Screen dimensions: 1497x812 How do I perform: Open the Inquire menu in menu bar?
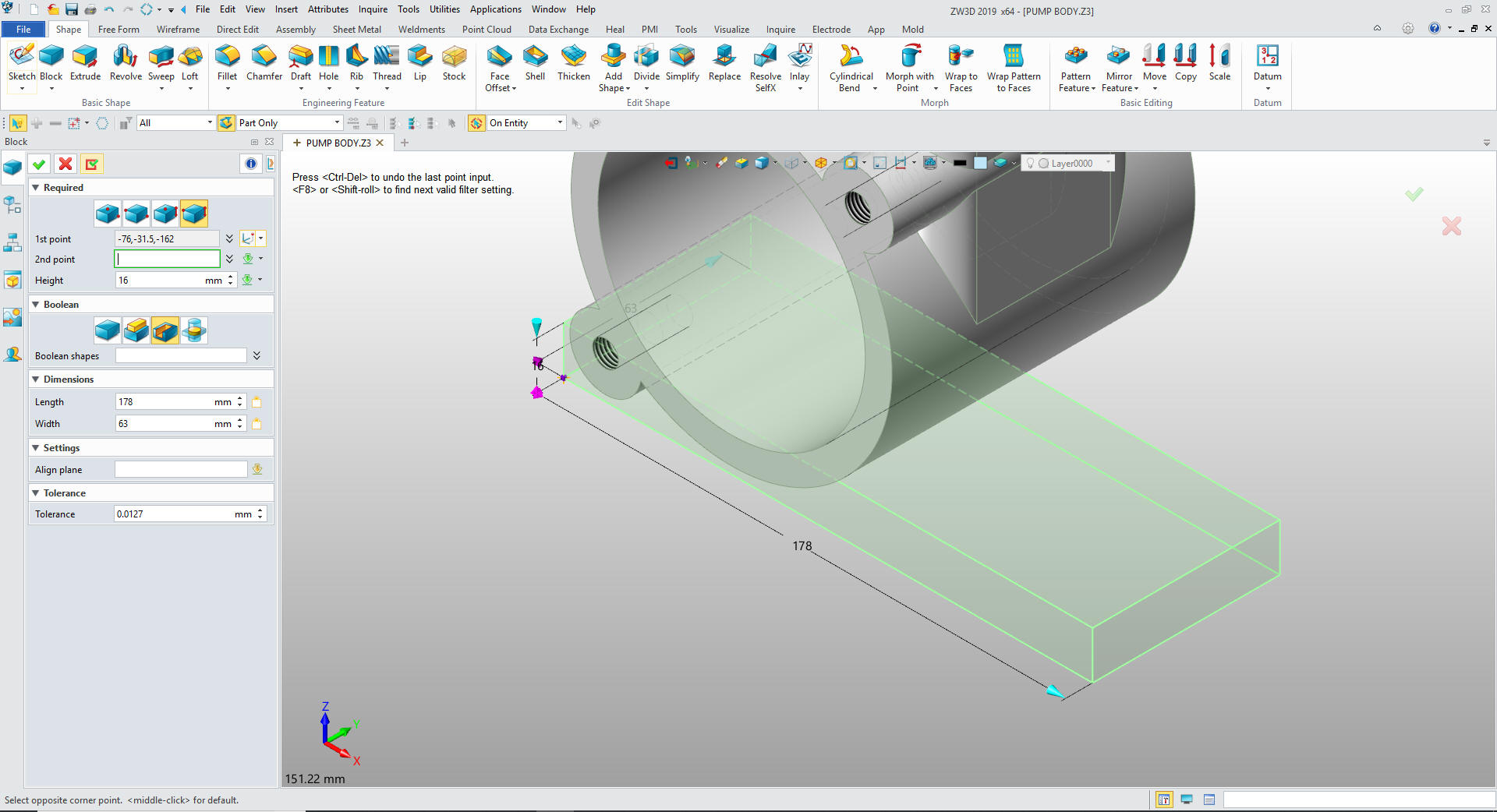click(x=373, y=9)
